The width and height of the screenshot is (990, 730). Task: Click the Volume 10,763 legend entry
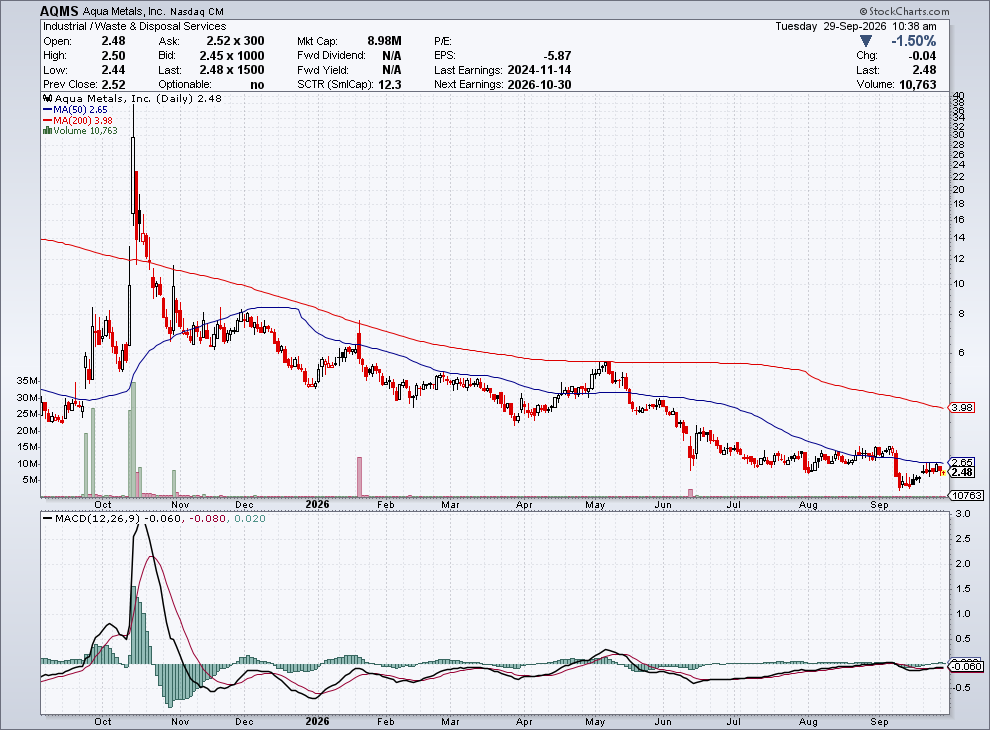click(85, 131)
